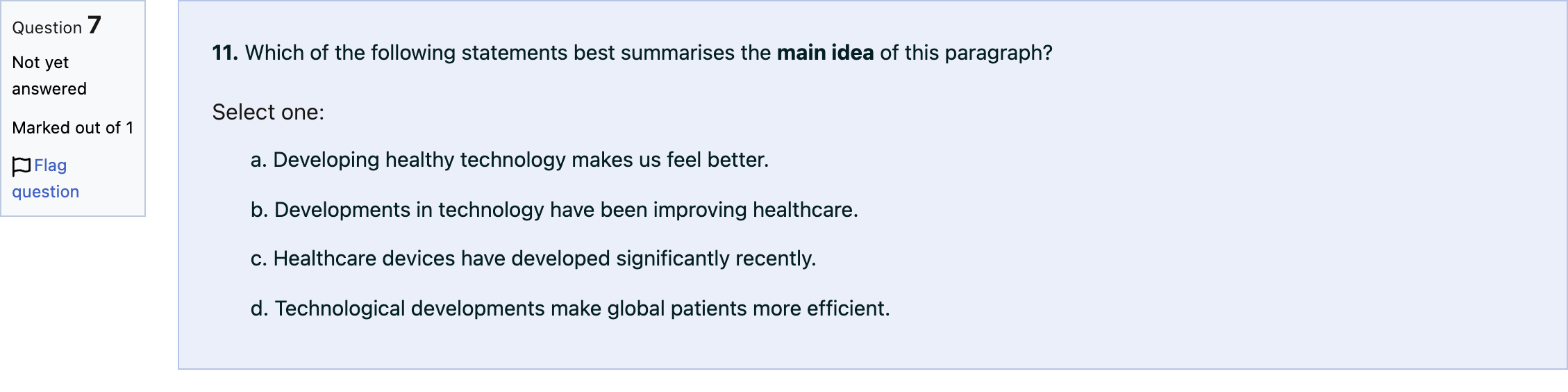Click the letter d. option marker
This screenshot has width=1568, height=392.
point(260,309)
